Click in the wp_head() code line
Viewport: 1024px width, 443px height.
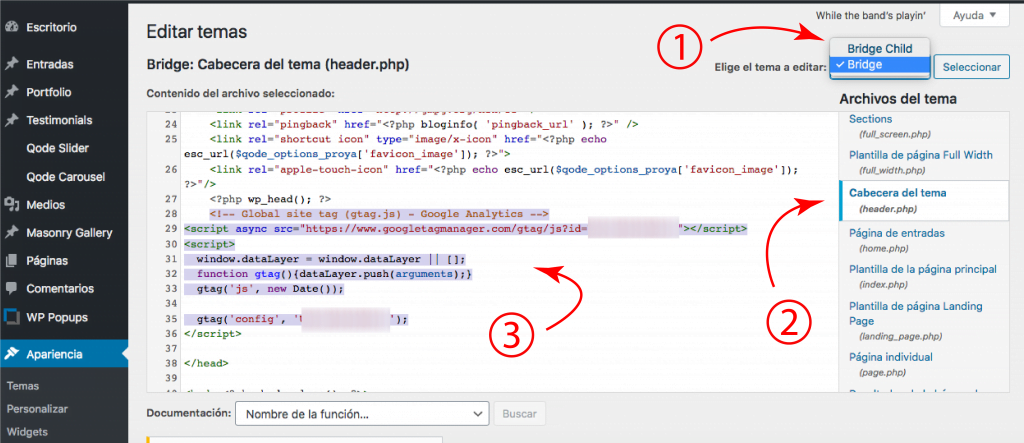[270, 199]
